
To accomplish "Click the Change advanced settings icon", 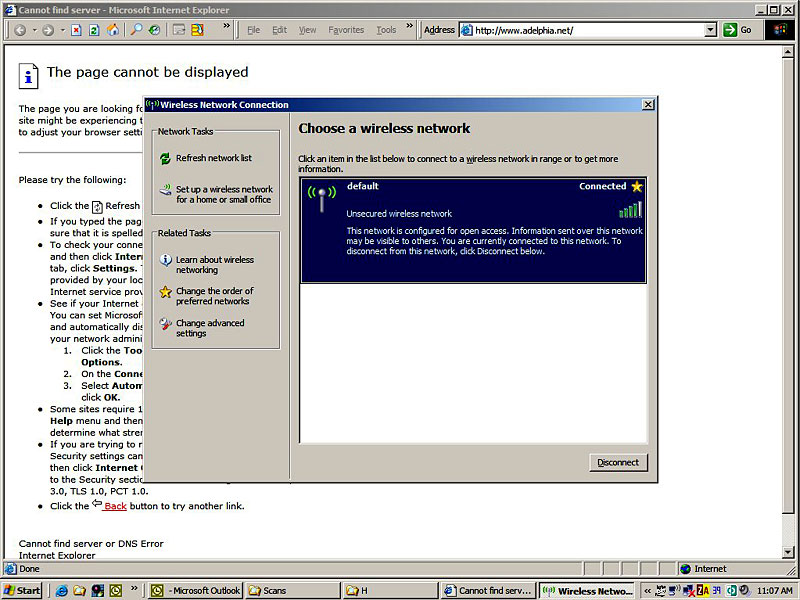I will [x=165, y=324].
